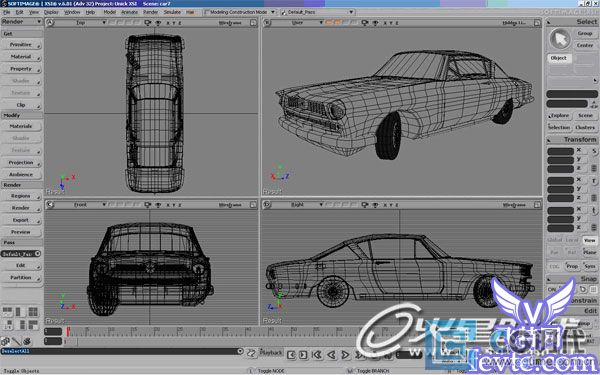Toggle eye icon in Right viewport header
Image resolution: width=600 pixels, height=375 pixels.
[375, 205]
